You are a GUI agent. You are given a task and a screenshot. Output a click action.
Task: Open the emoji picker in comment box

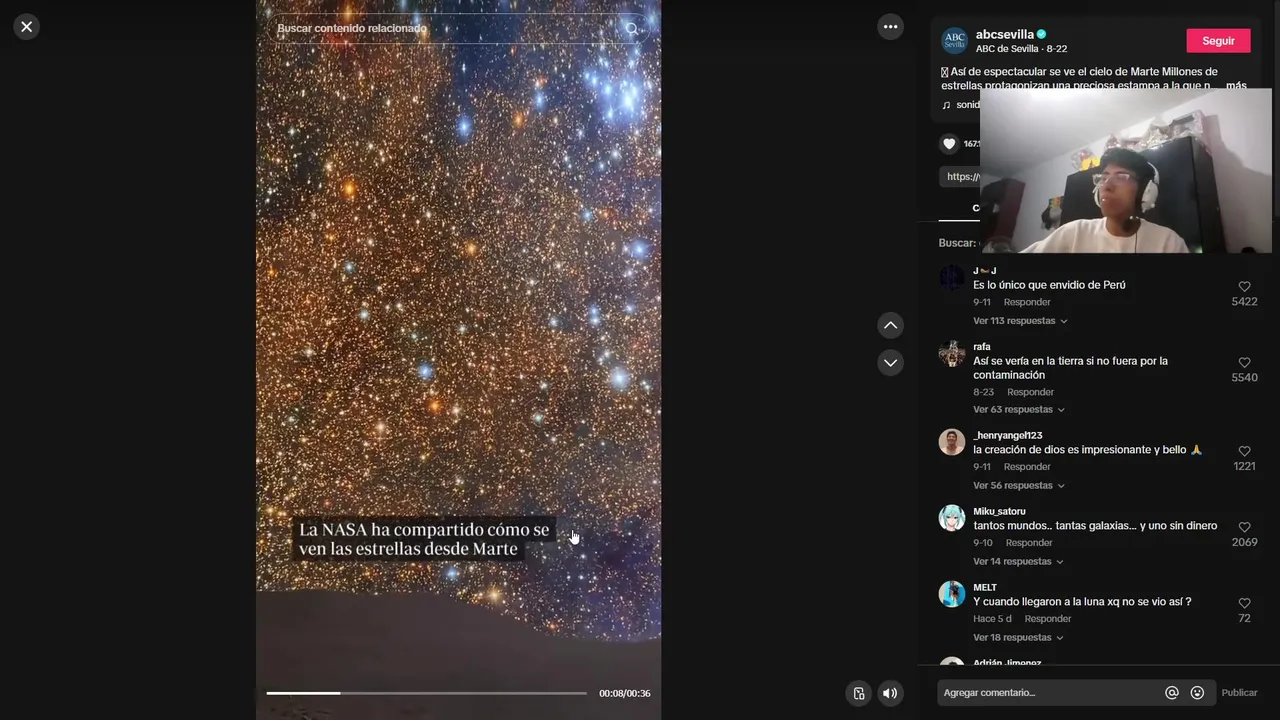click(x=1197, y=692)
